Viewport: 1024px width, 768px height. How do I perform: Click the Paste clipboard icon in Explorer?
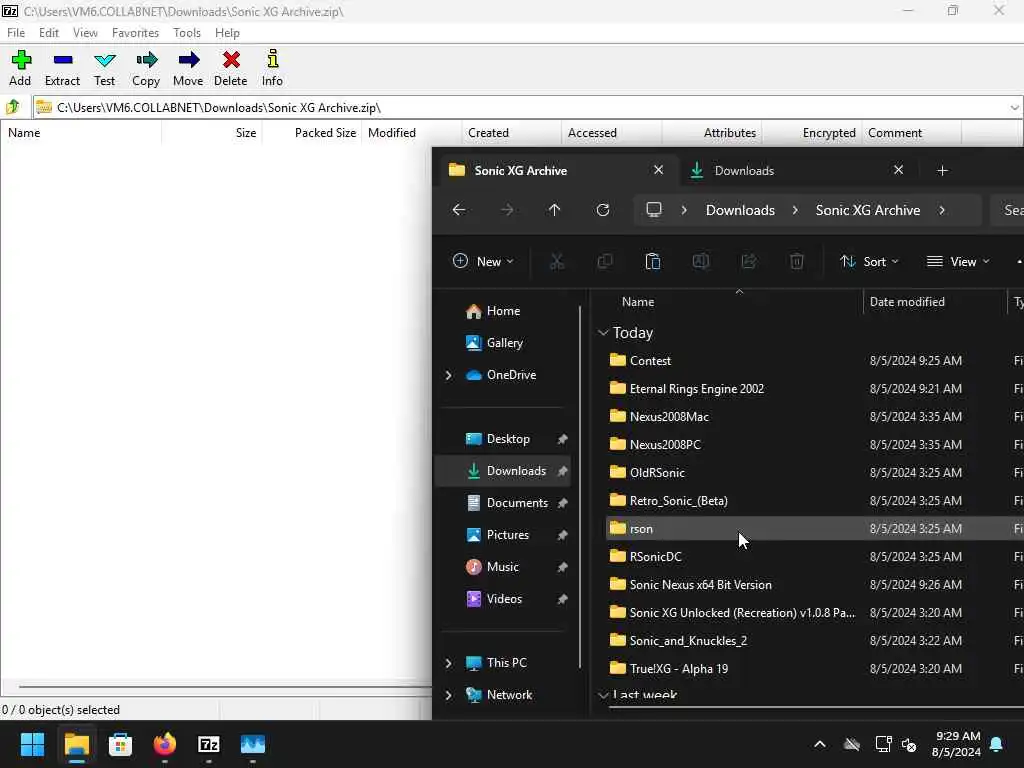click(652, 261)
